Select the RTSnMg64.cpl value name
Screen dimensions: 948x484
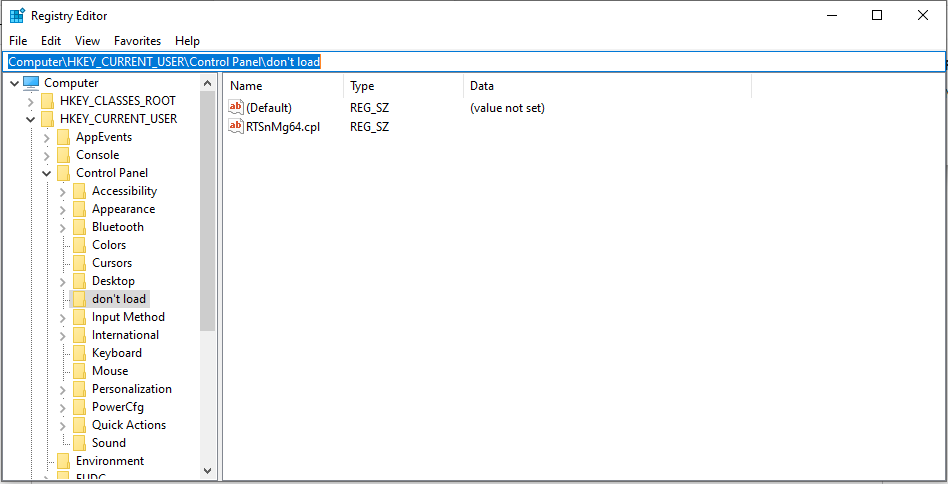click(283, 126)
